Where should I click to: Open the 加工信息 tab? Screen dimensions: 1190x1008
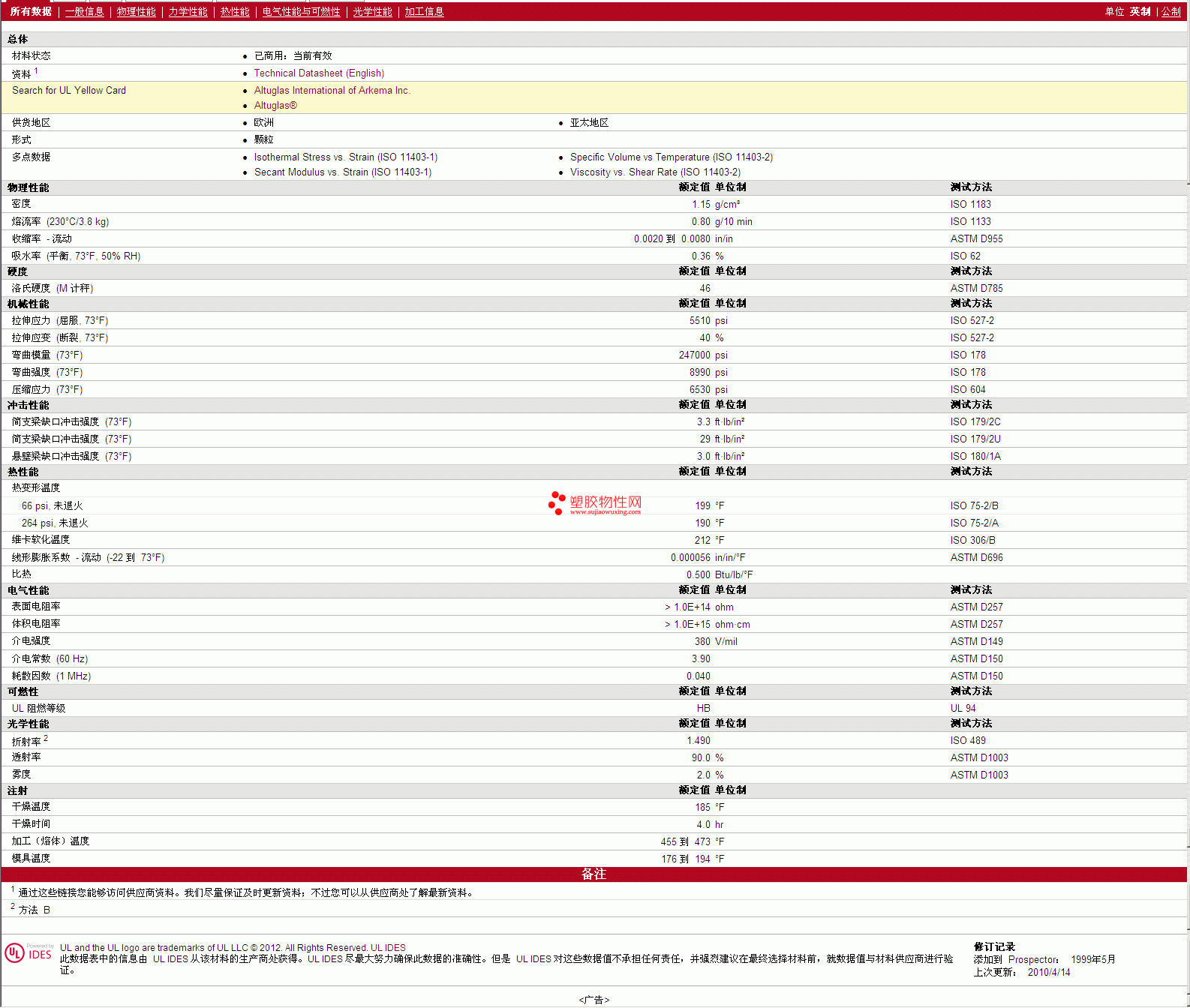click(424, 12)
